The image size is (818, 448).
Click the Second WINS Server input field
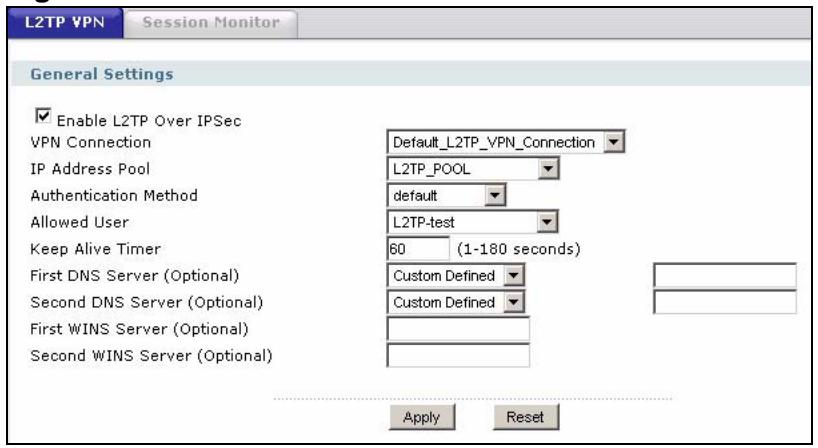click(458, 356)
